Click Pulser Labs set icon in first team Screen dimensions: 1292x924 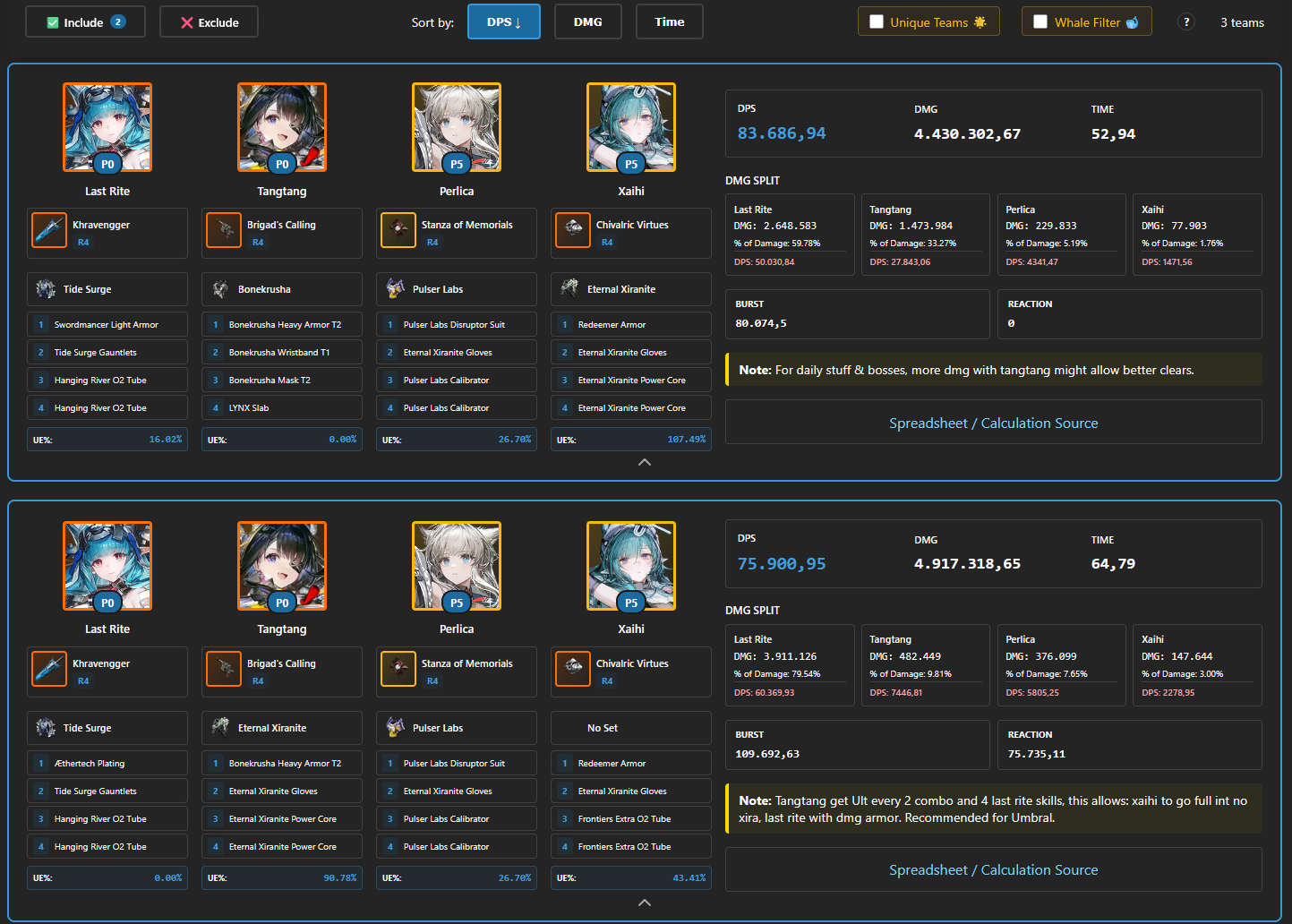pyautogui.click(x=395, y=288)
